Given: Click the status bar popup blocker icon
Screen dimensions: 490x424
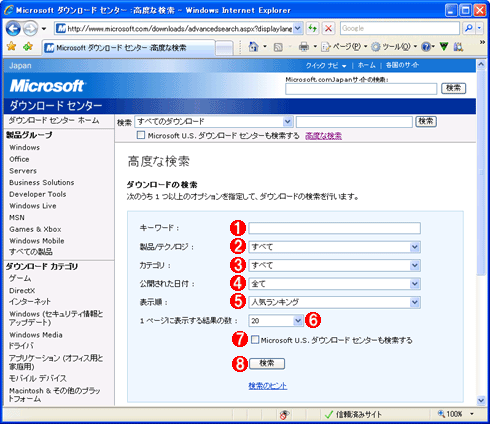Looking at the screenshot, I should click(x=284, y=414).
